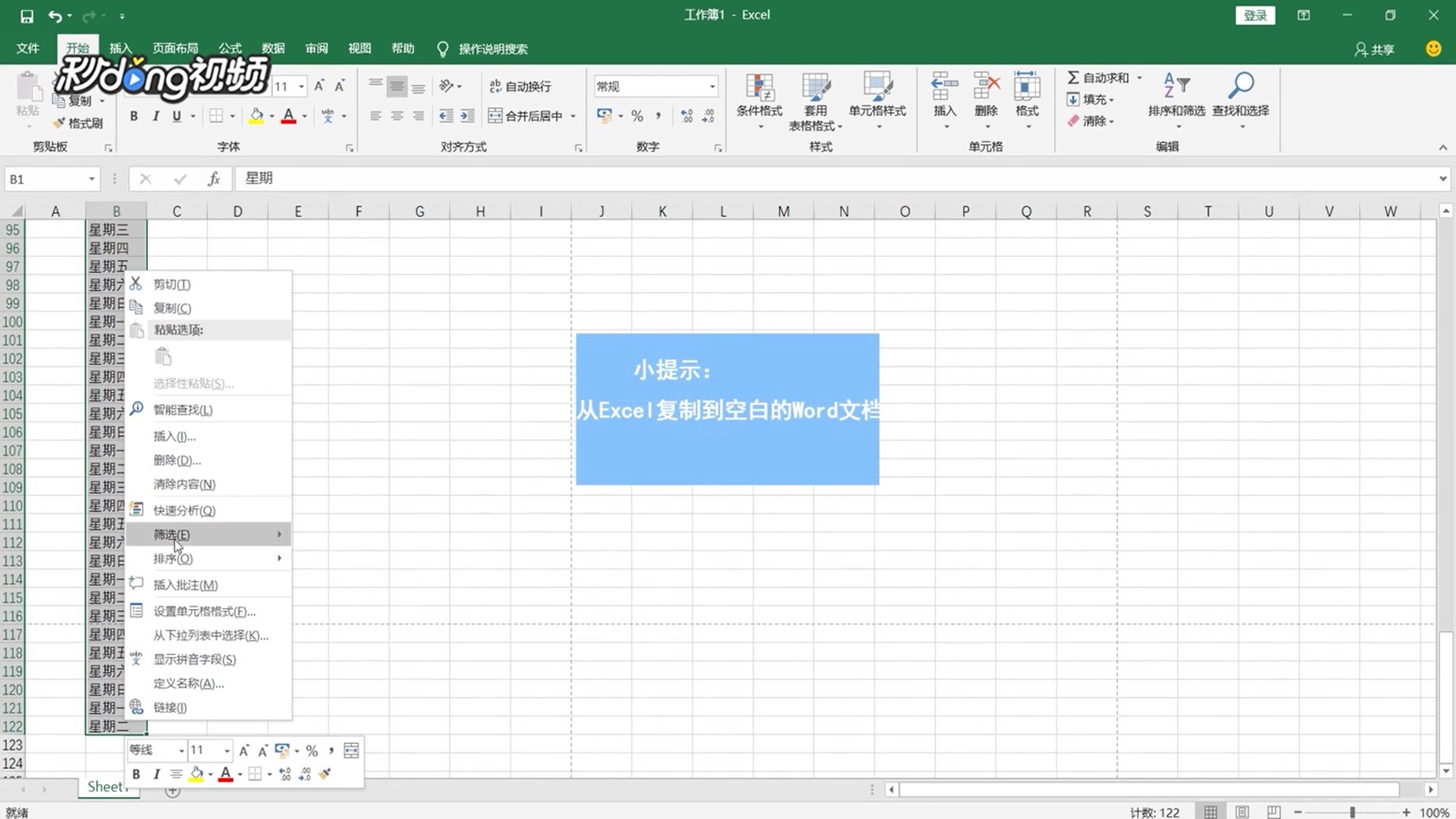Click the Login (登录) button
Screen dimensions: 1456x819
[x=1255, y=15]
